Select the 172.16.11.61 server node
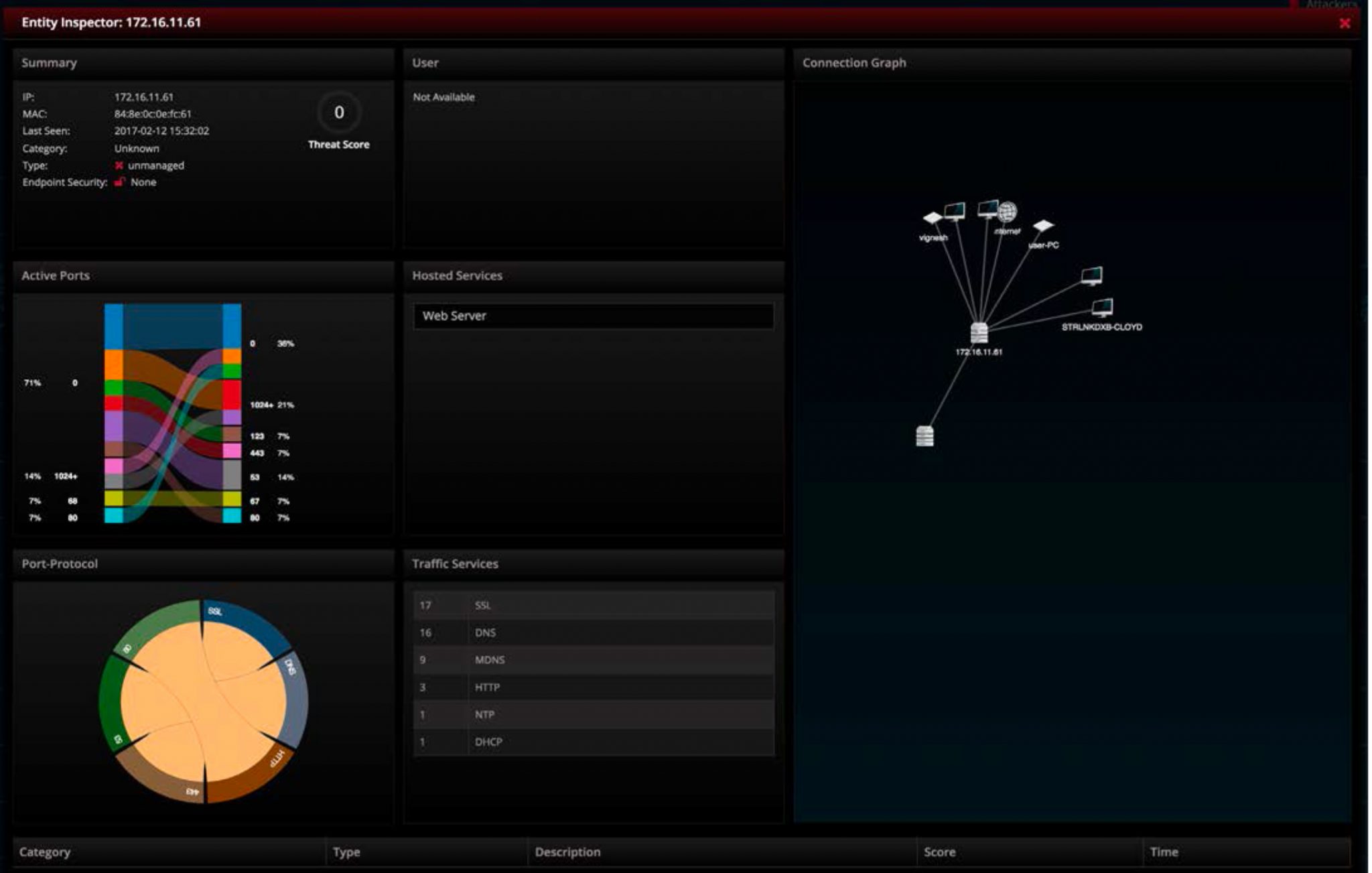The width and height of the screenshot is (1372, 873). pos(979,333)
